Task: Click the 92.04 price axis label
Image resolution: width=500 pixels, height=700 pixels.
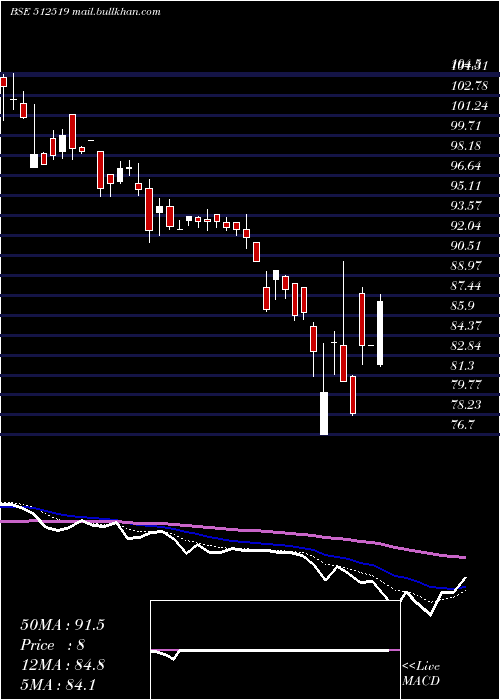Action: coord(467,226)
